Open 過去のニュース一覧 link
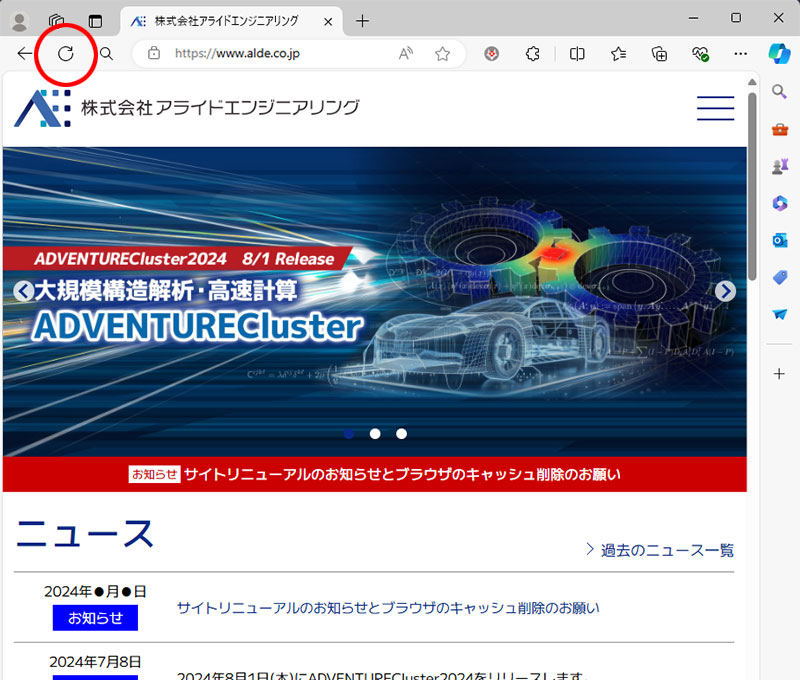800x680 pixels. (660, 550)
